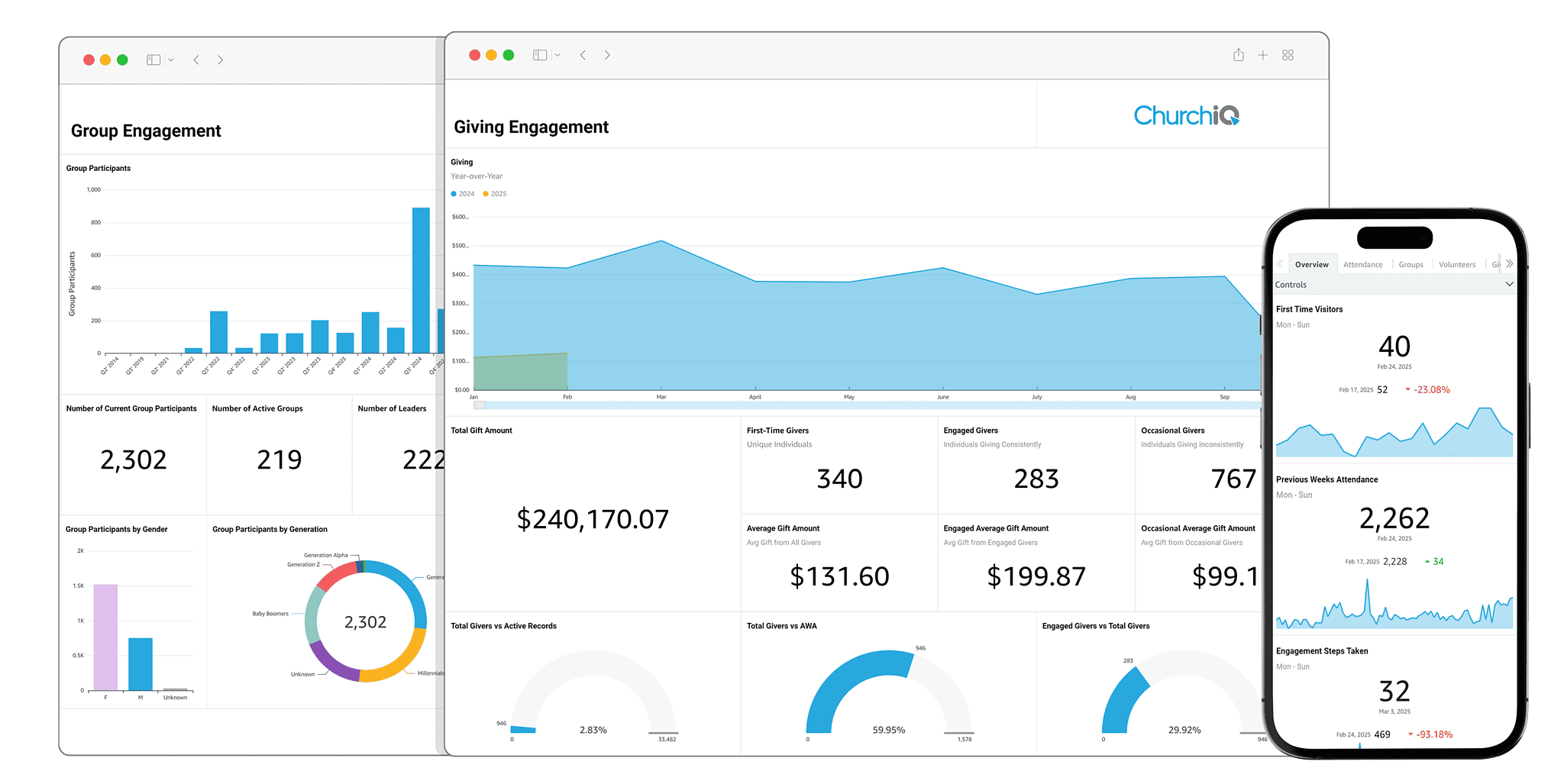Image resolution: width=1564 pixels, height=784 pixels.
Task: Toggle sidebar in Giving Engagement window
Action: click(540, 55)
